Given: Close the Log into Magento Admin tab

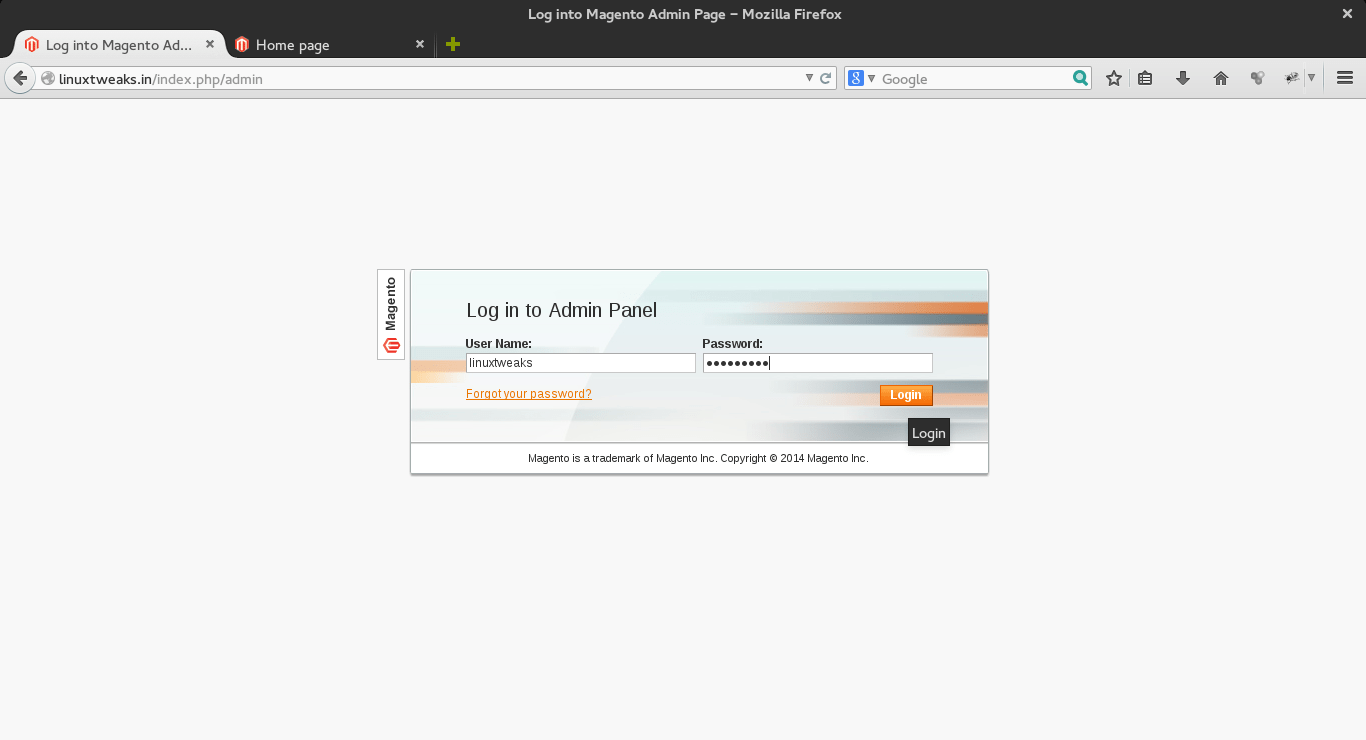Looking at the screenshot, I should [210, 44].
